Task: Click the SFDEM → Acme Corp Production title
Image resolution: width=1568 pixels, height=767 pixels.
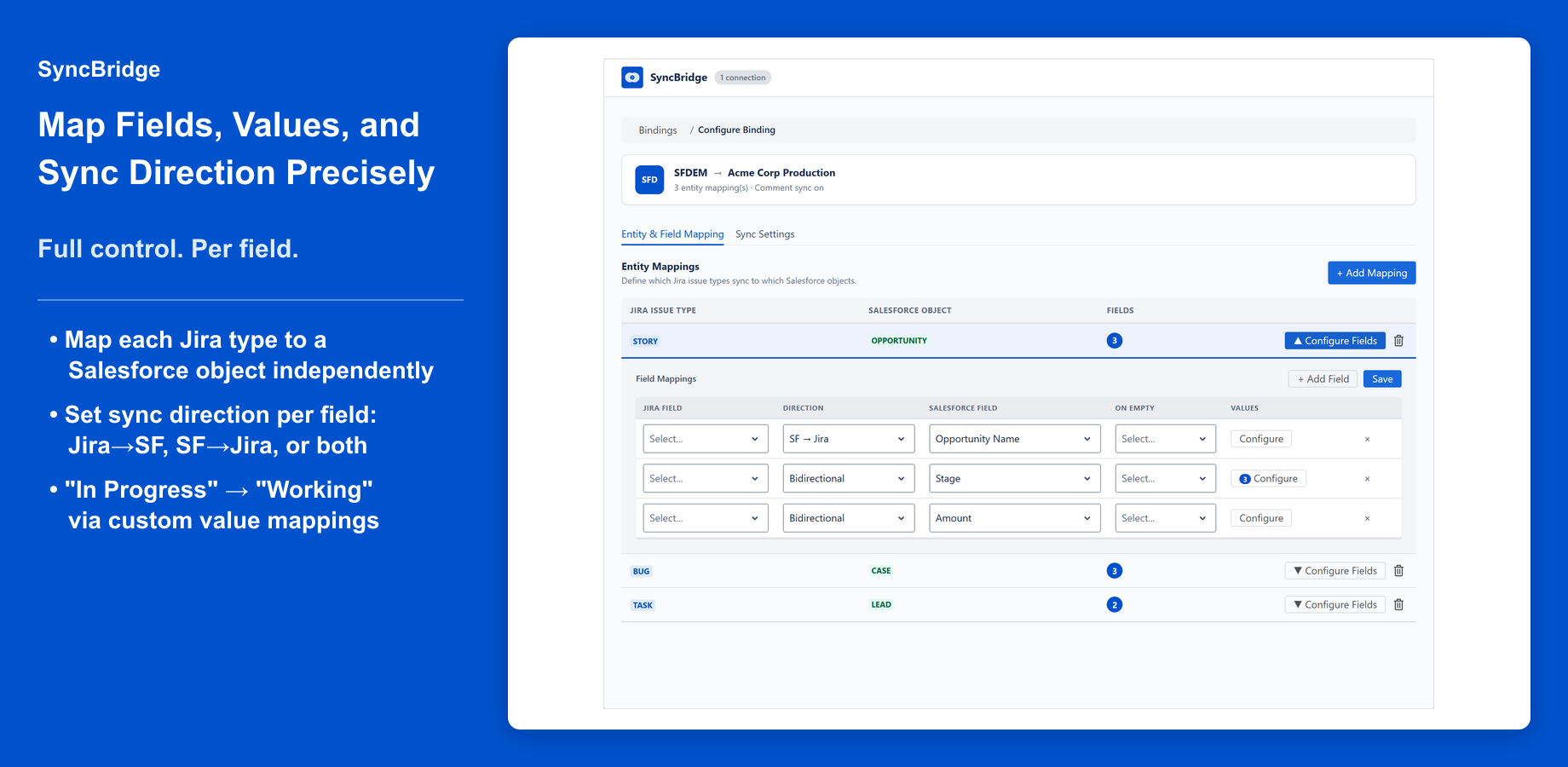Action: click(x=754, y=173)
